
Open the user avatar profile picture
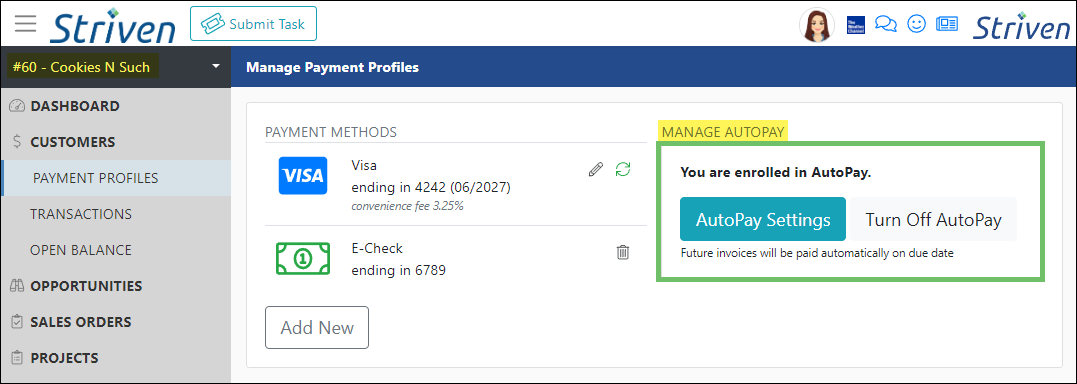(817, 25)
